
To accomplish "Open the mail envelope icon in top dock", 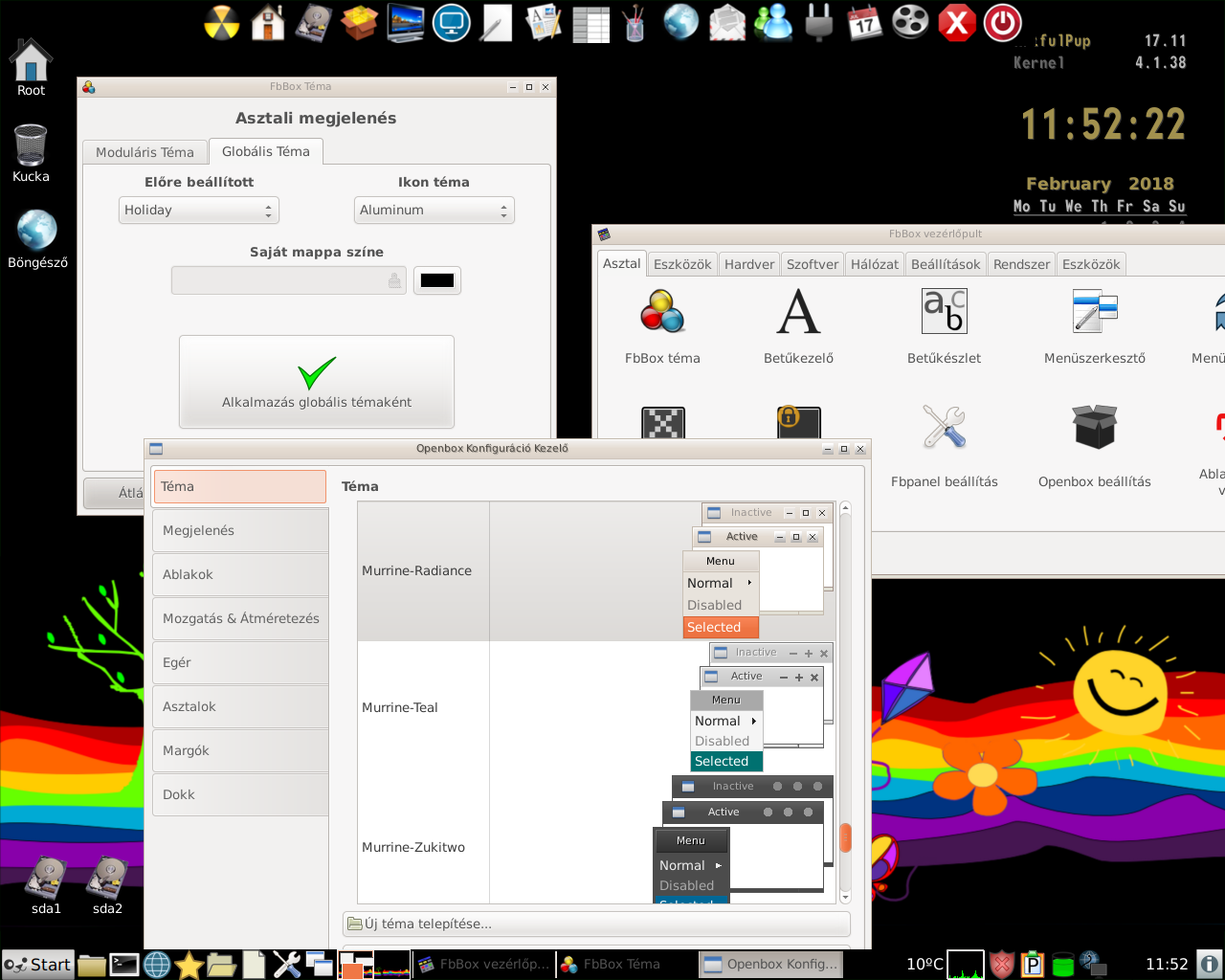I will coord(727,22).
